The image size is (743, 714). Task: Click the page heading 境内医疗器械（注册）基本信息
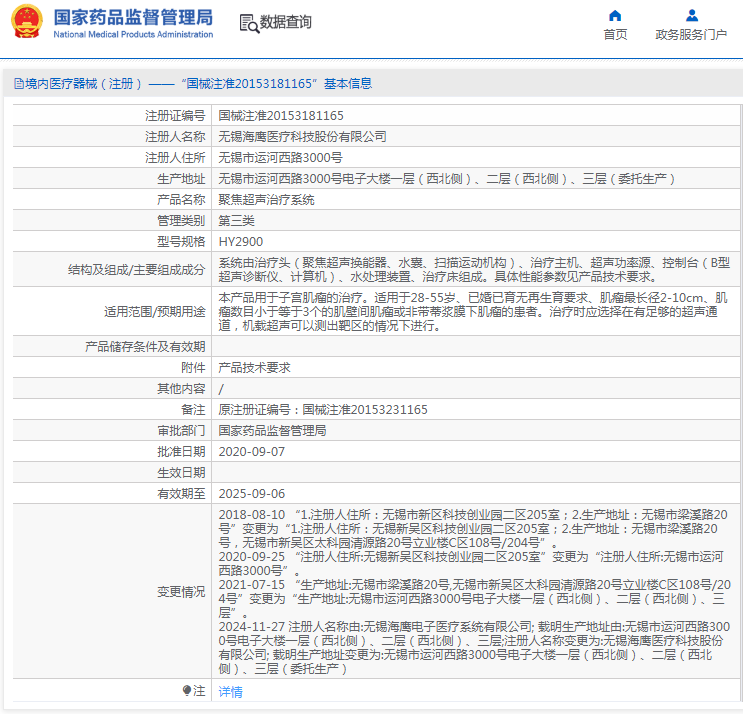198,84
